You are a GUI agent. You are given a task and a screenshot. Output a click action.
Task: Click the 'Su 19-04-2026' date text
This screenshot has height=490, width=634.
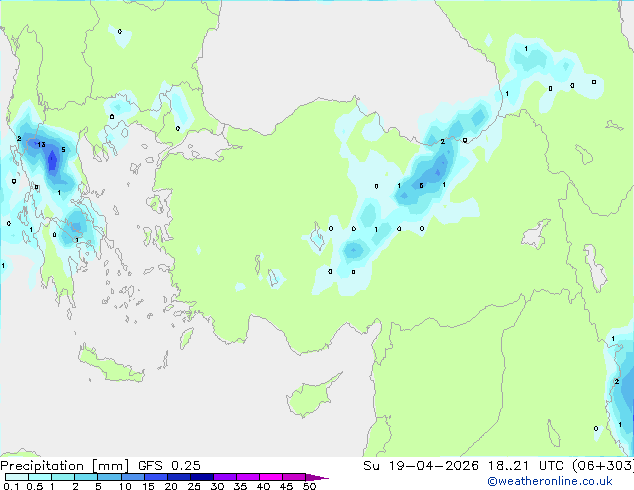click(421, 466)
